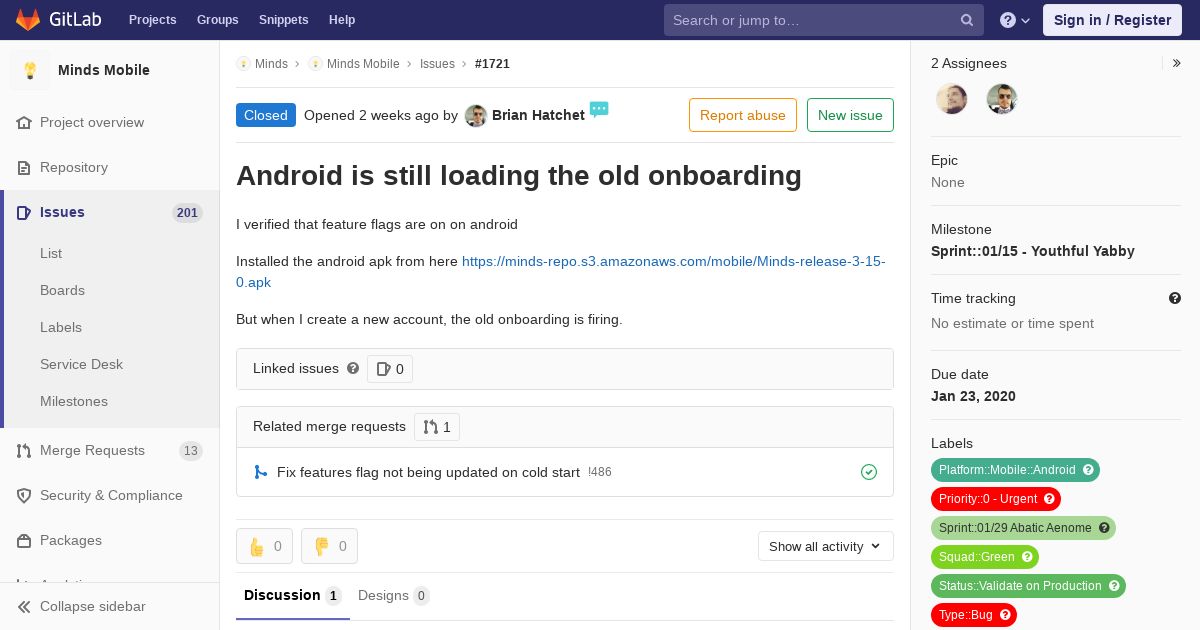Click the Issues breadcrumb link
This screenshot has height=630, width=1200.
pos(437,64)
